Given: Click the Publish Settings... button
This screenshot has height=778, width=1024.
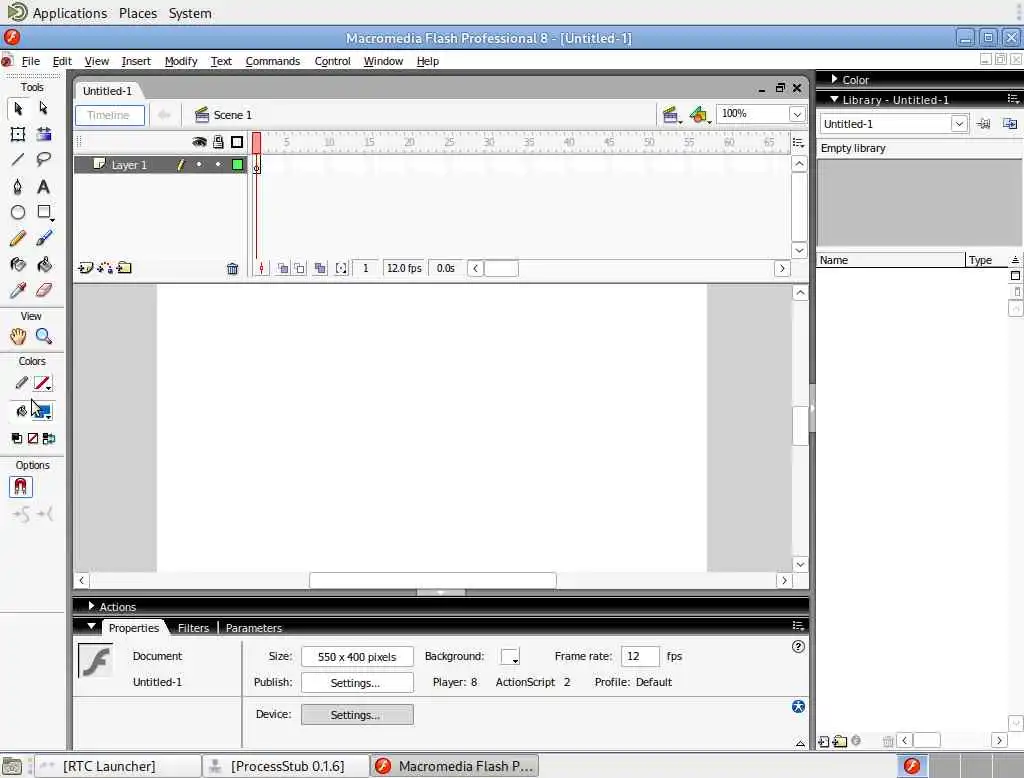Looking at the screenshot, I should click(357, 683).
